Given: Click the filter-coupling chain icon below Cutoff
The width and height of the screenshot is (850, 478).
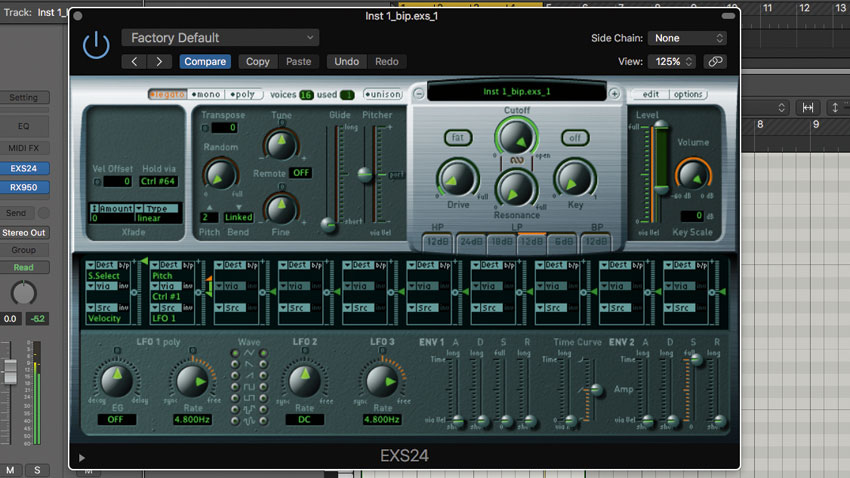Looking at the screenshot, I should click(x=517, y=160).
